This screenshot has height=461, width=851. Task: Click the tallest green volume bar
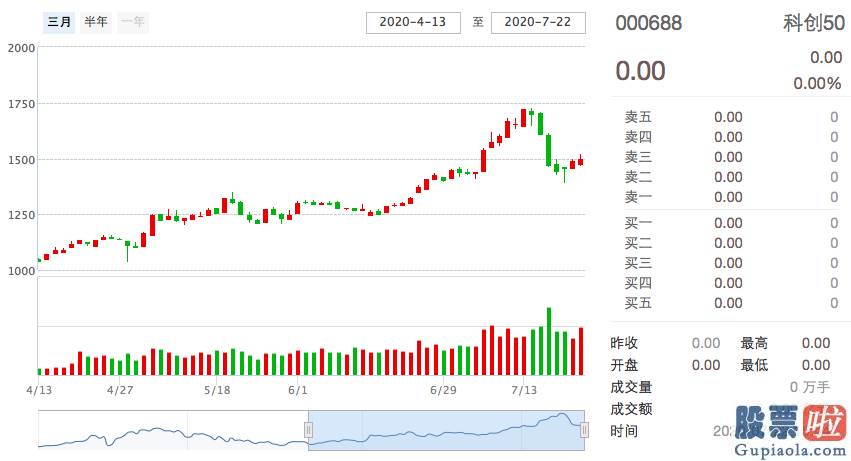[549, 342]
